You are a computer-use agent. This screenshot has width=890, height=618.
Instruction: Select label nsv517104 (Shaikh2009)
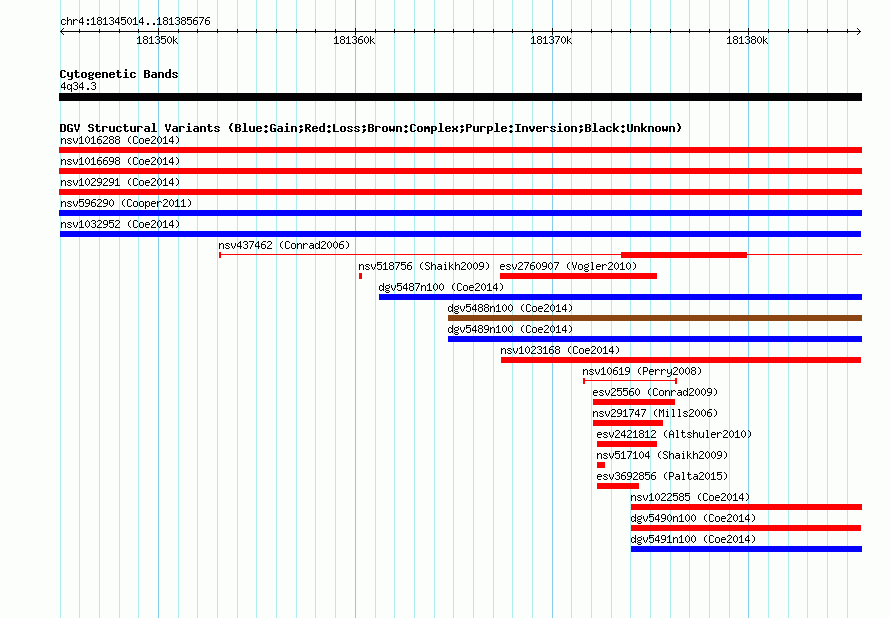[662, 455]
